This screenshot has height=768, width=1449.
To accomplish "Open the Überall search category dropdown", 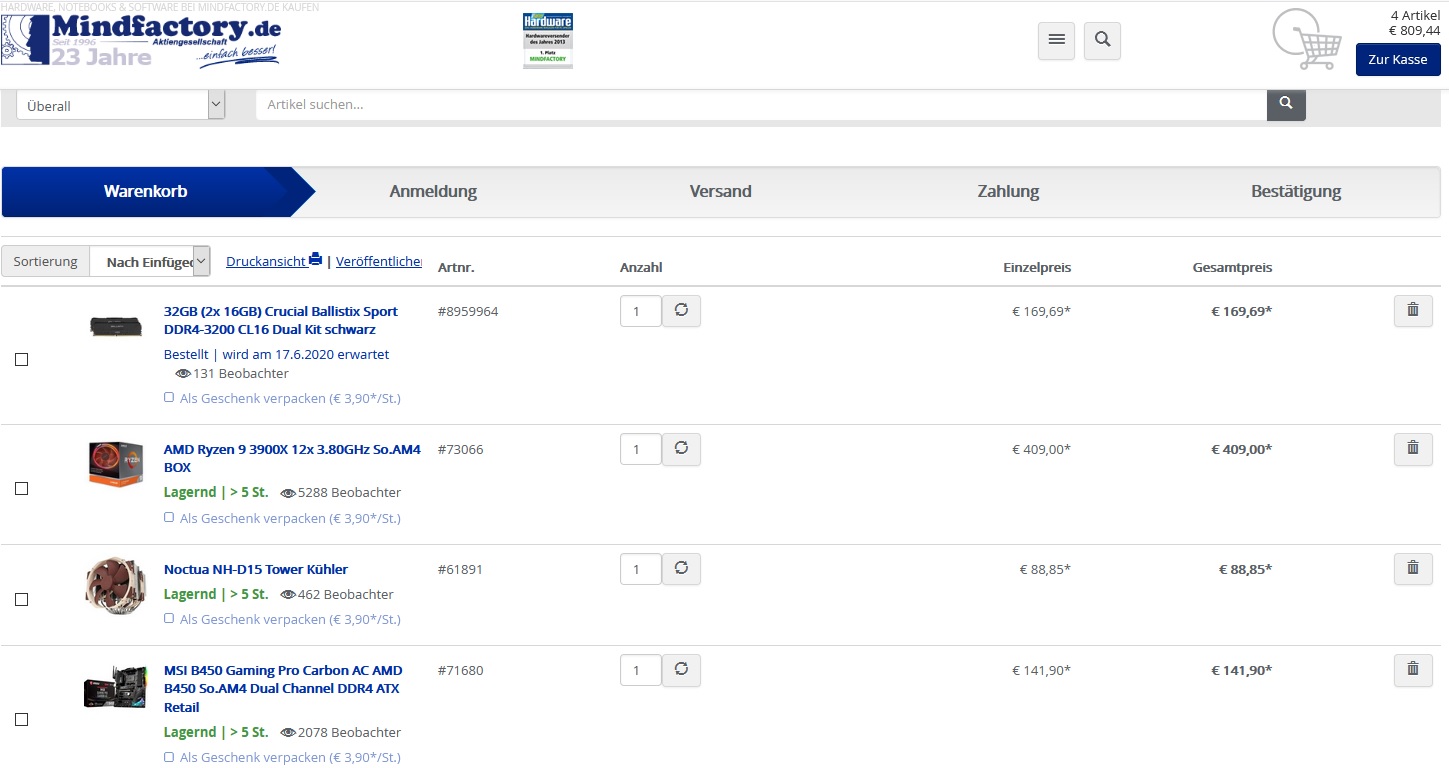I will click(x=121, y=105).
